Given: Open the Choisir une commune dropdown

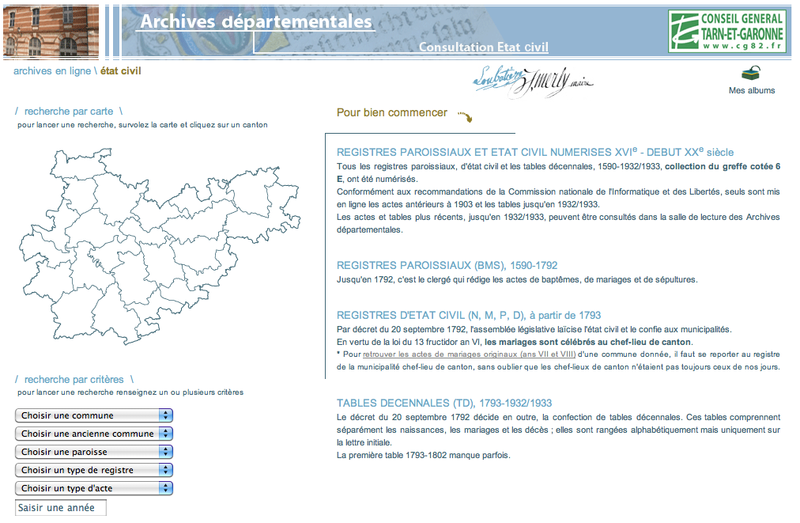Looking at the screenshot, I should pyautogui.click(x=94, y=415).
